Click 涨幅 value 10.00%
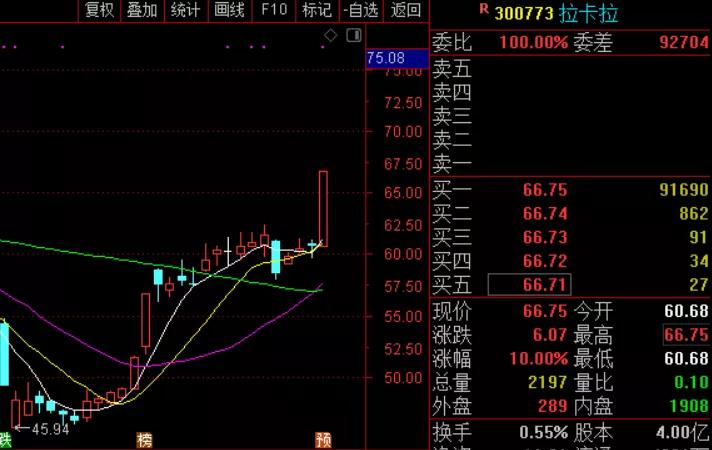712x450 pixels. coord(539,359)
